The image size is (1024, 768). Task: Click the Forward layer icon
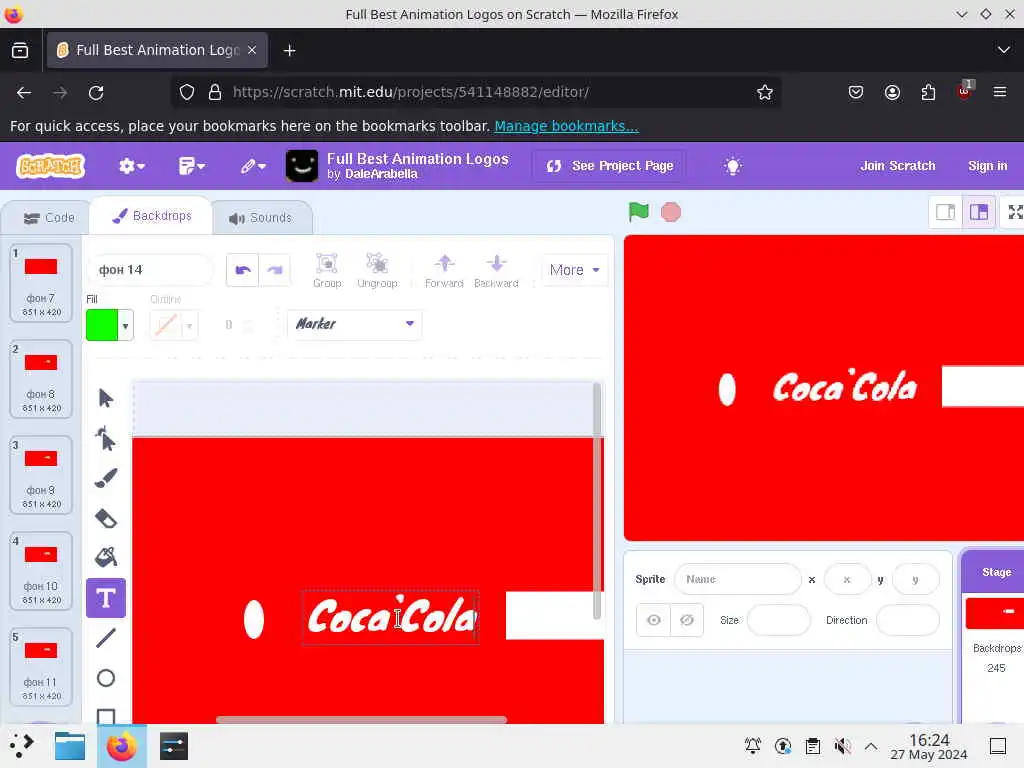[444, 270]
